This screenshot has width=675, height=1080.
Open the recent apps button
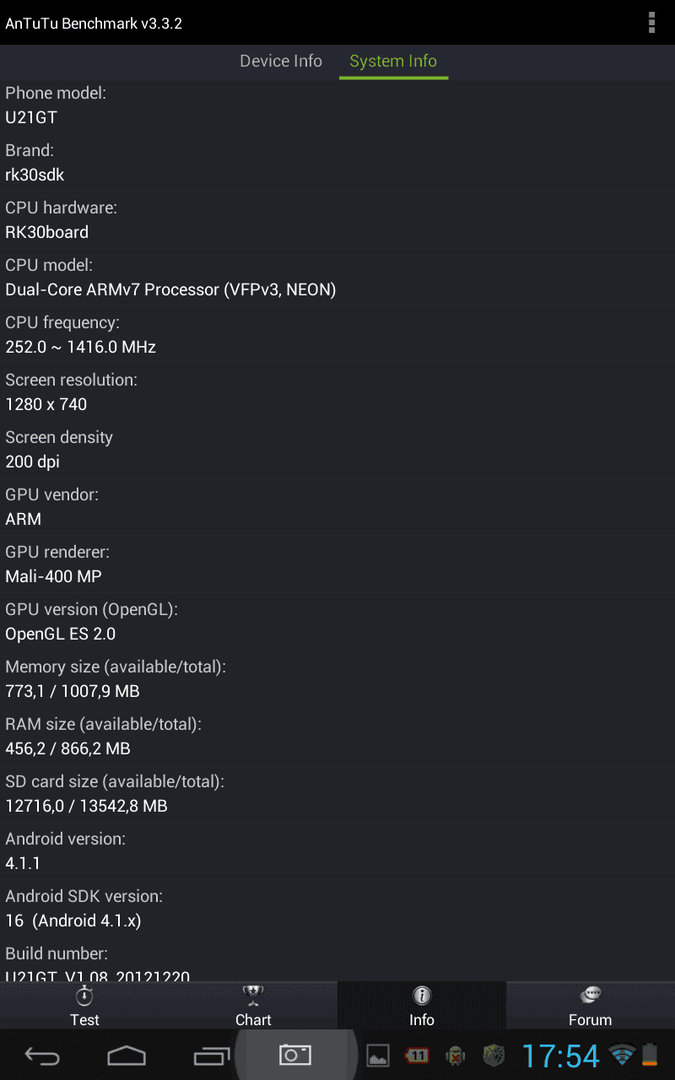[211, 1055]
